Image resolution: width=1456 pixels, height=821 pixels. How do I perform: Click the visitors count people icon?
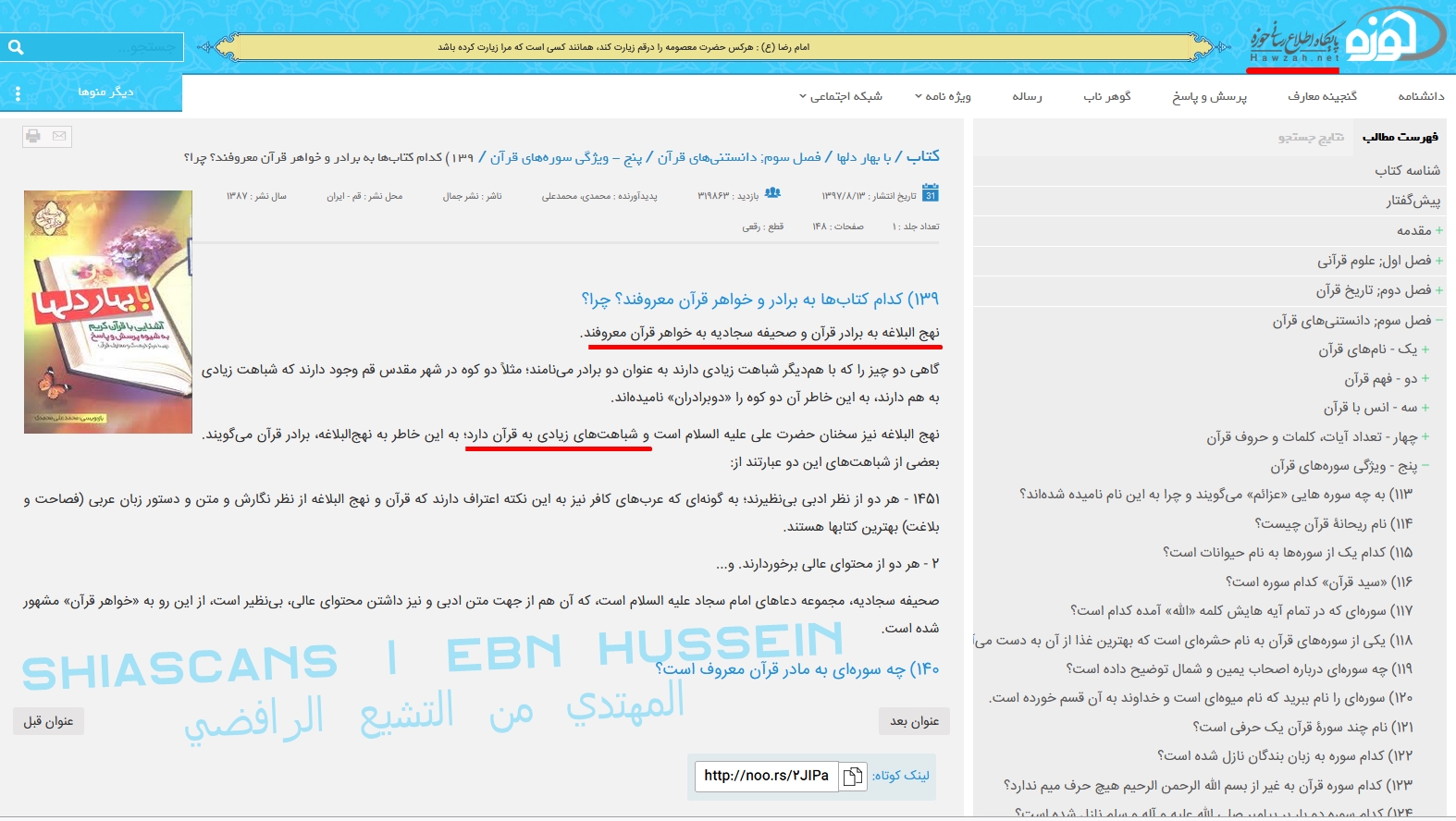pyautogui.click(x=772, y=193)
